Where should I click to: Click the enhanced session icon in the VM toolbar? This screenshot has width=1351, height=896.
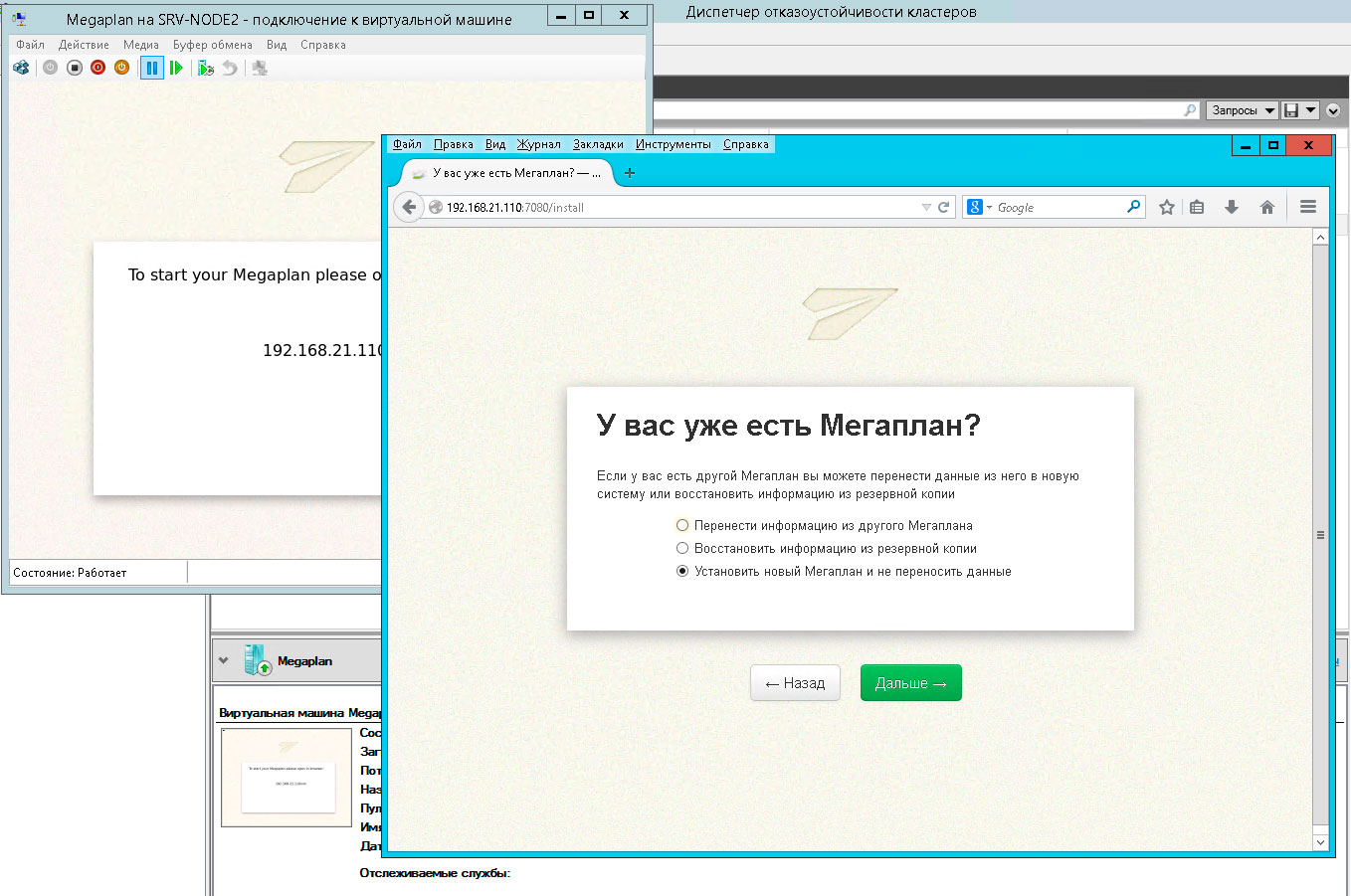click(x=260, y=68)
